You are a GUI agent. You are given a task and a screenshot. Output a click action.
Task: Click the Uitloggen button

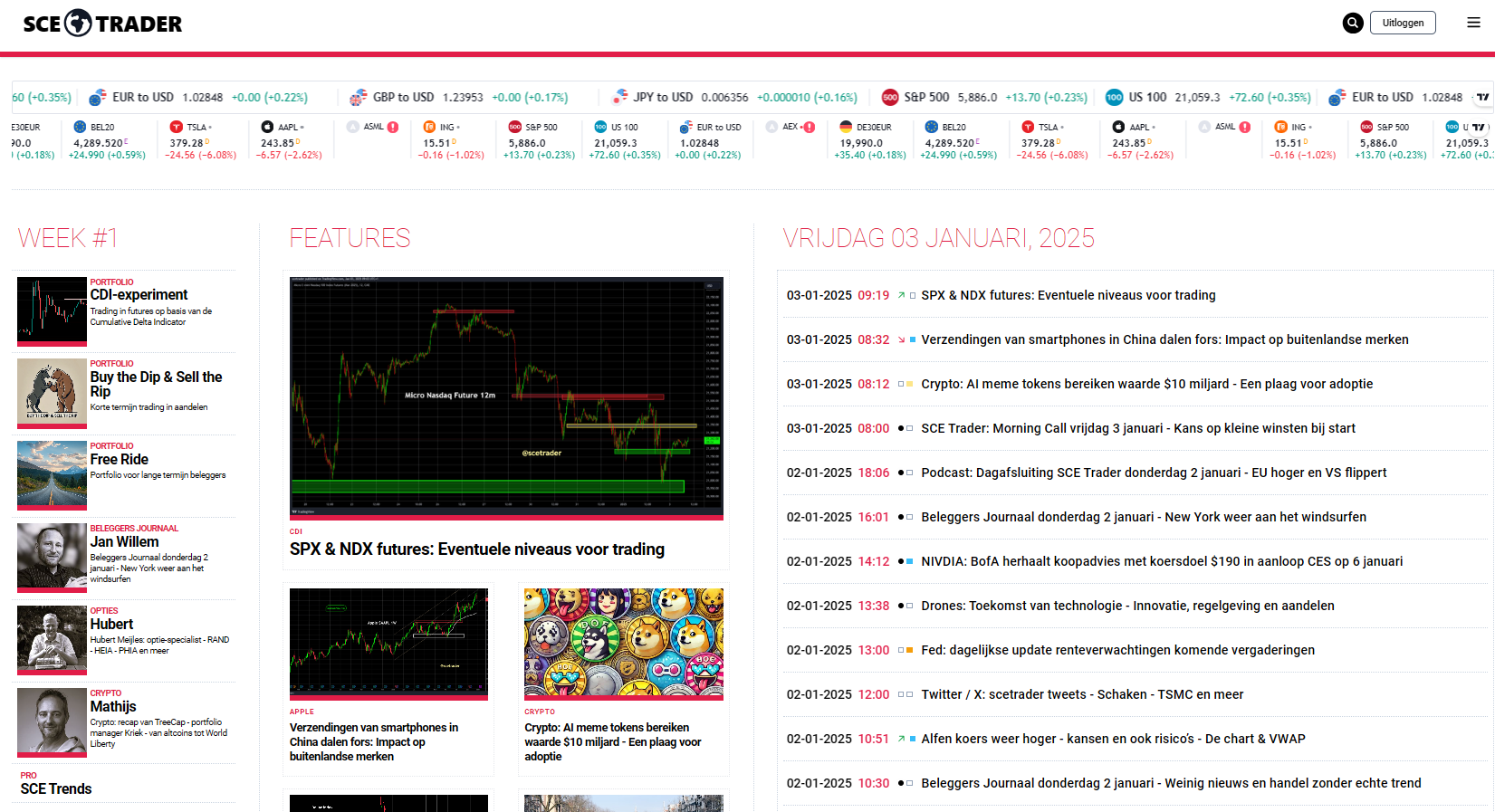[1403, 23]
